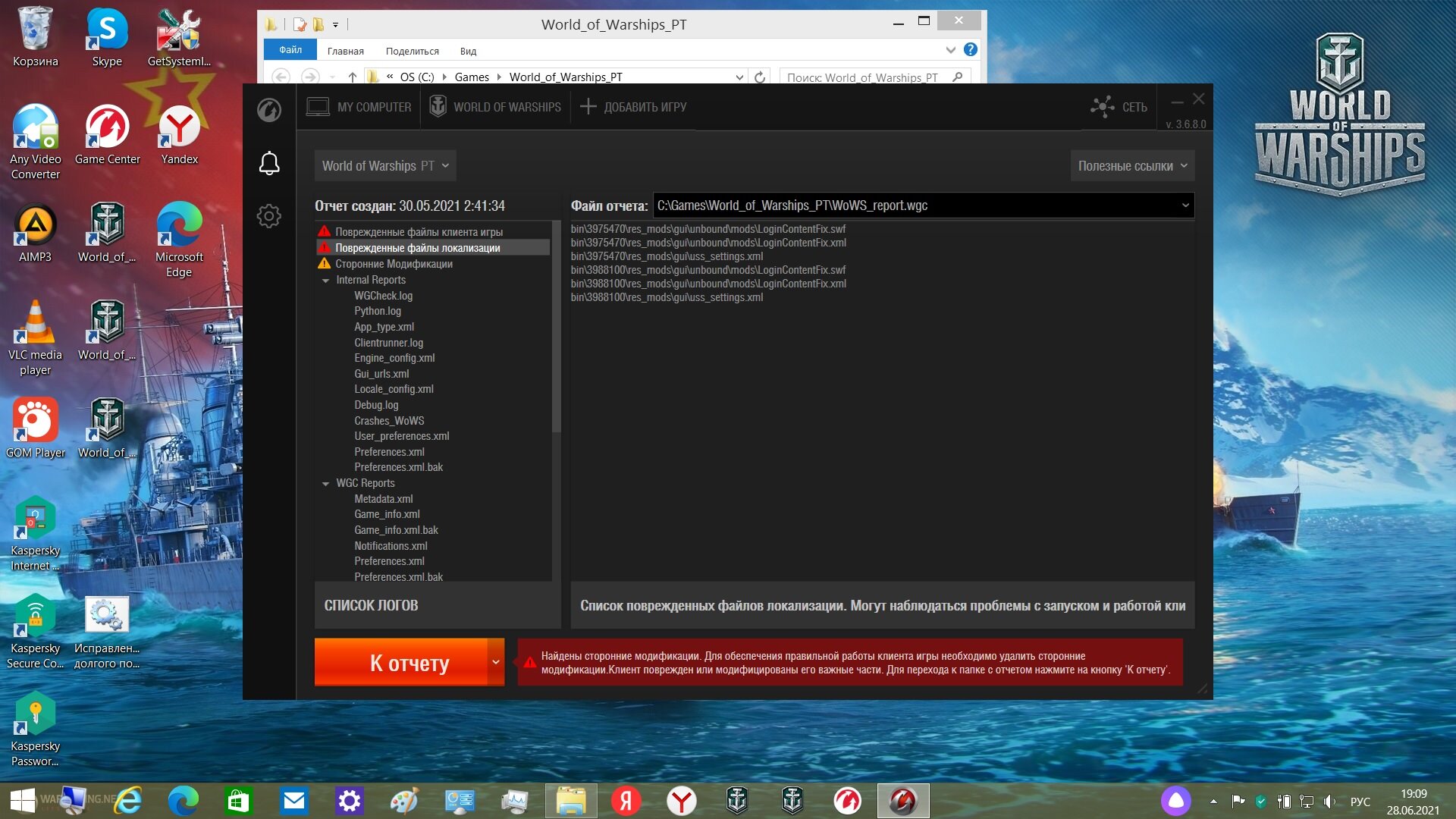
Task: Click Explorer refresh button
Action: (x=760, y=77)
